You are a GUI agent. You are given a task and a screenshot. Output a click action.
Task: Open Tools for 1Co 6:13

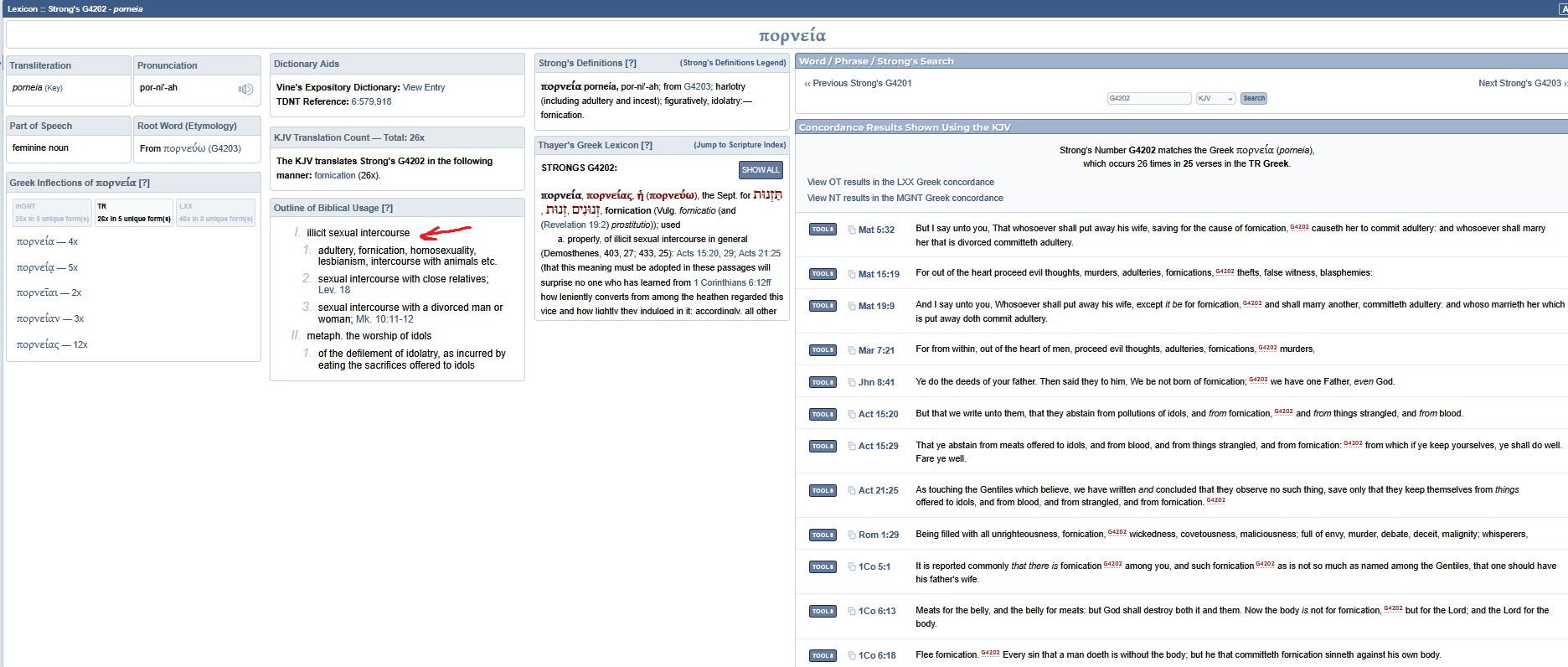(823, 610)
